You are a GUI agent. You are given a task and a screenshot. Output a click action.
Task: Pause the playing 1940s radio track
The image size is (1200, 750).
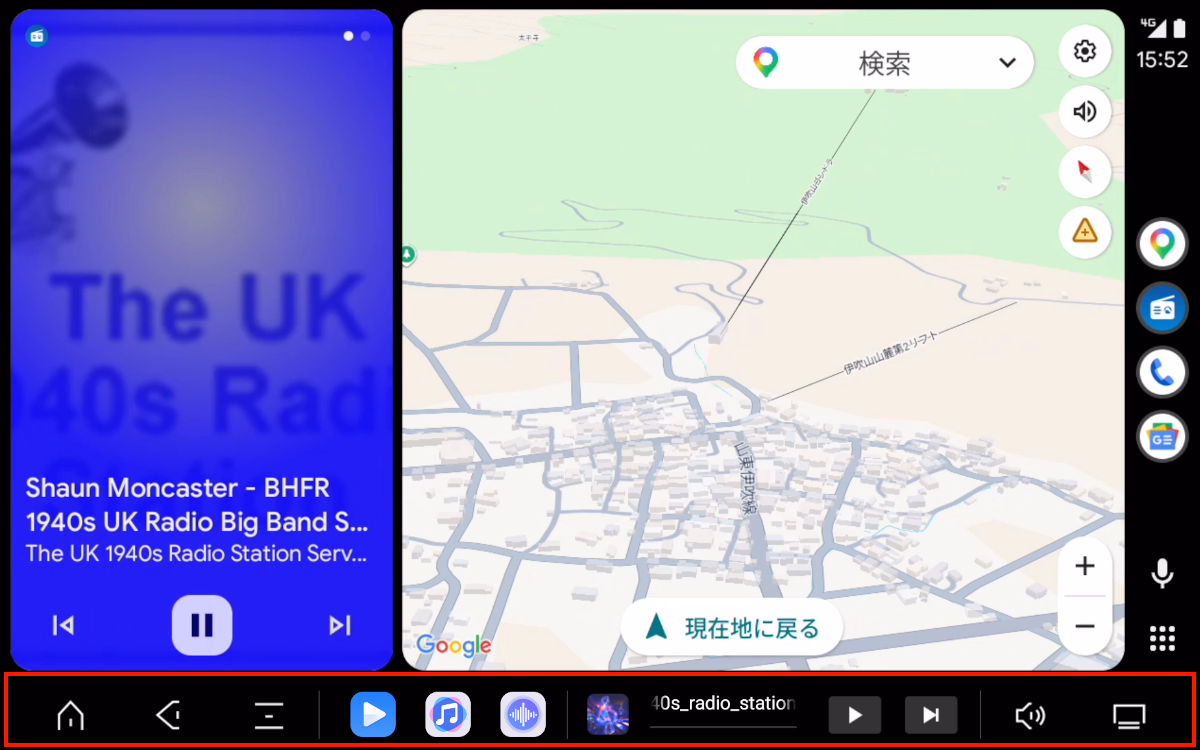pyautogui.click(x=202, y=625)
